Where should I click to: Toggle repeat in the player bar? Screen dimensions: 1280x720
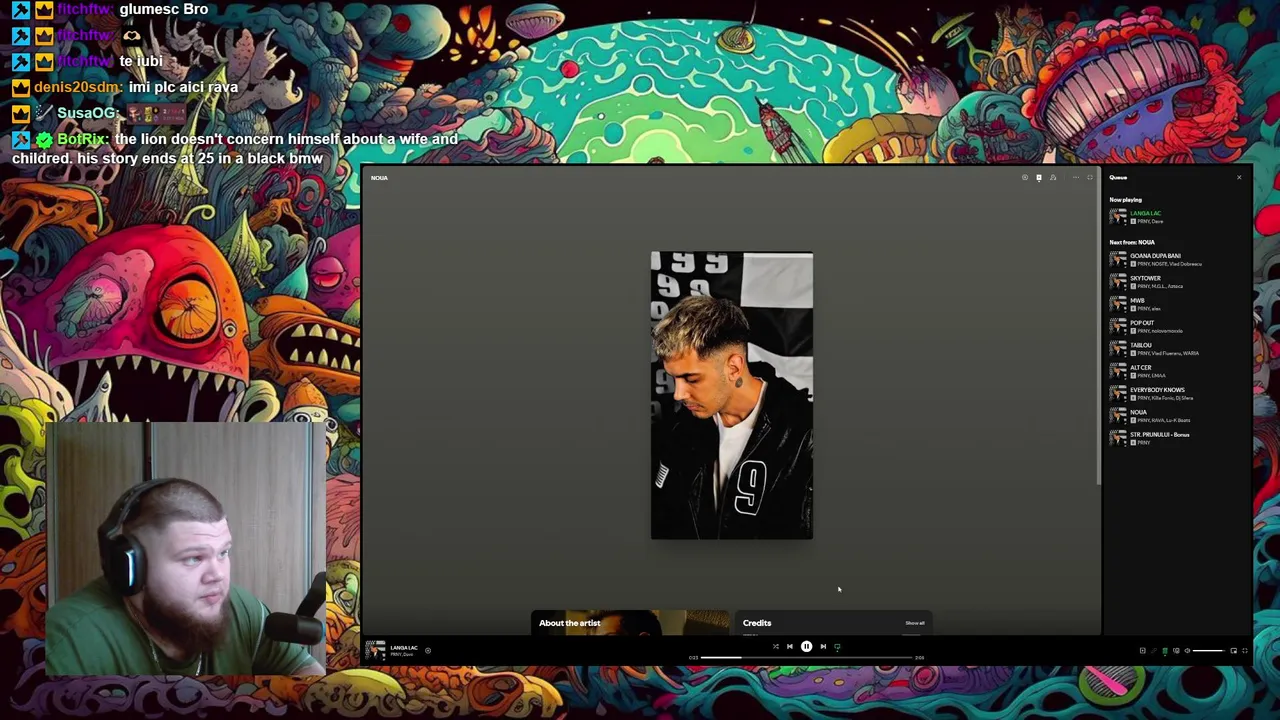click(x=837, y=646)
